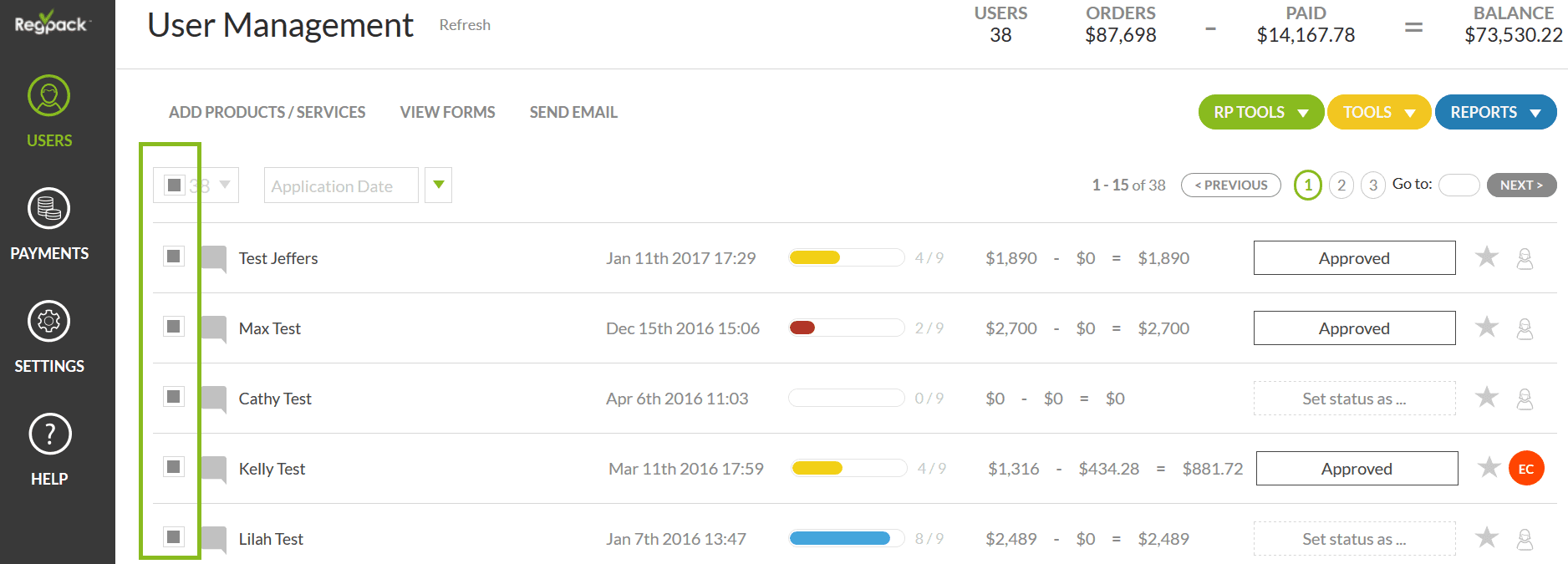Viewport: 1568px width, 564px height.
Task: Go to the Next page of users
Action: tap(1521, 185)
